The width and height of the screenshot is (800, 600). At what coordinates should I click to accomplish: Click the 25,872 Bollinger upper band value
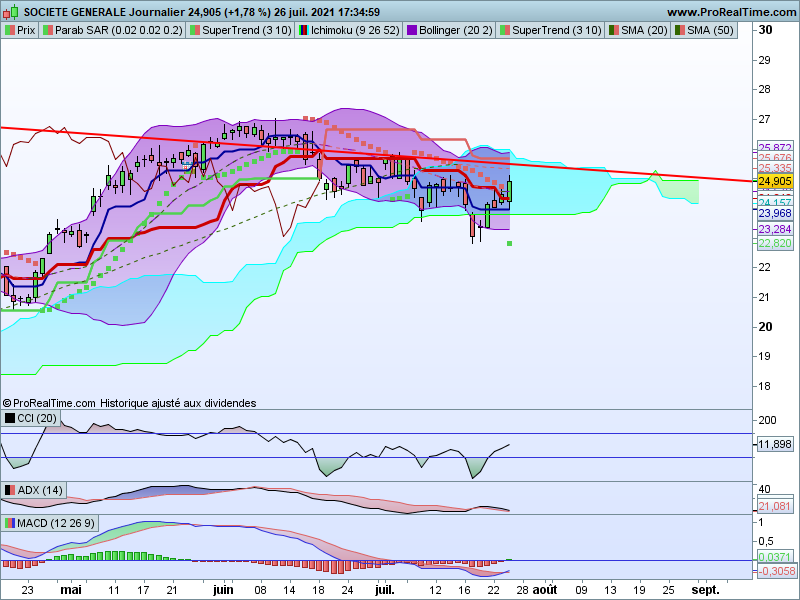[x=774, y=147]
